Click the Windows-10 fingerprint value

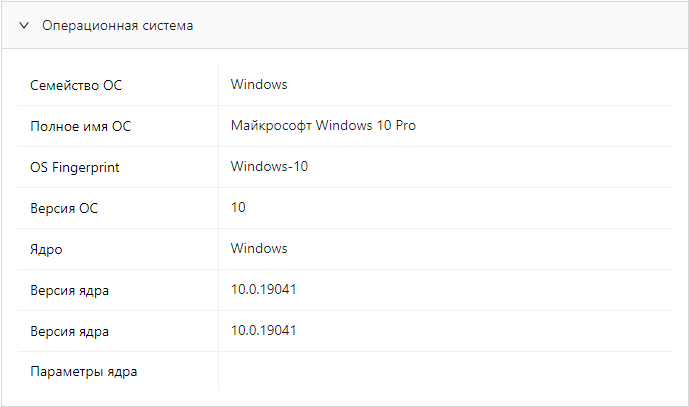coord(269,167)
